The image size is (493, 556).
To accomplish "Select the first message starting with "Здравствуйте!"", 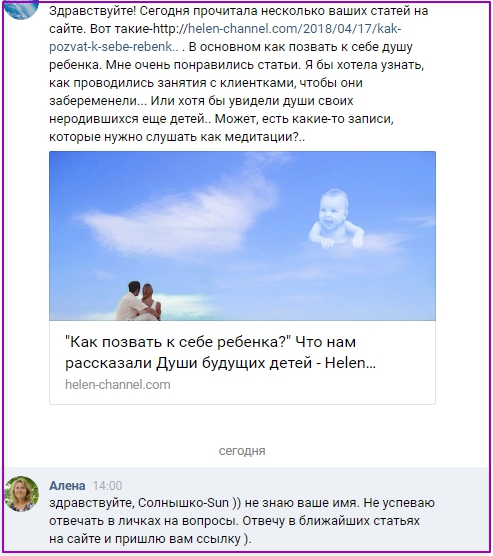I will point(239,74).
